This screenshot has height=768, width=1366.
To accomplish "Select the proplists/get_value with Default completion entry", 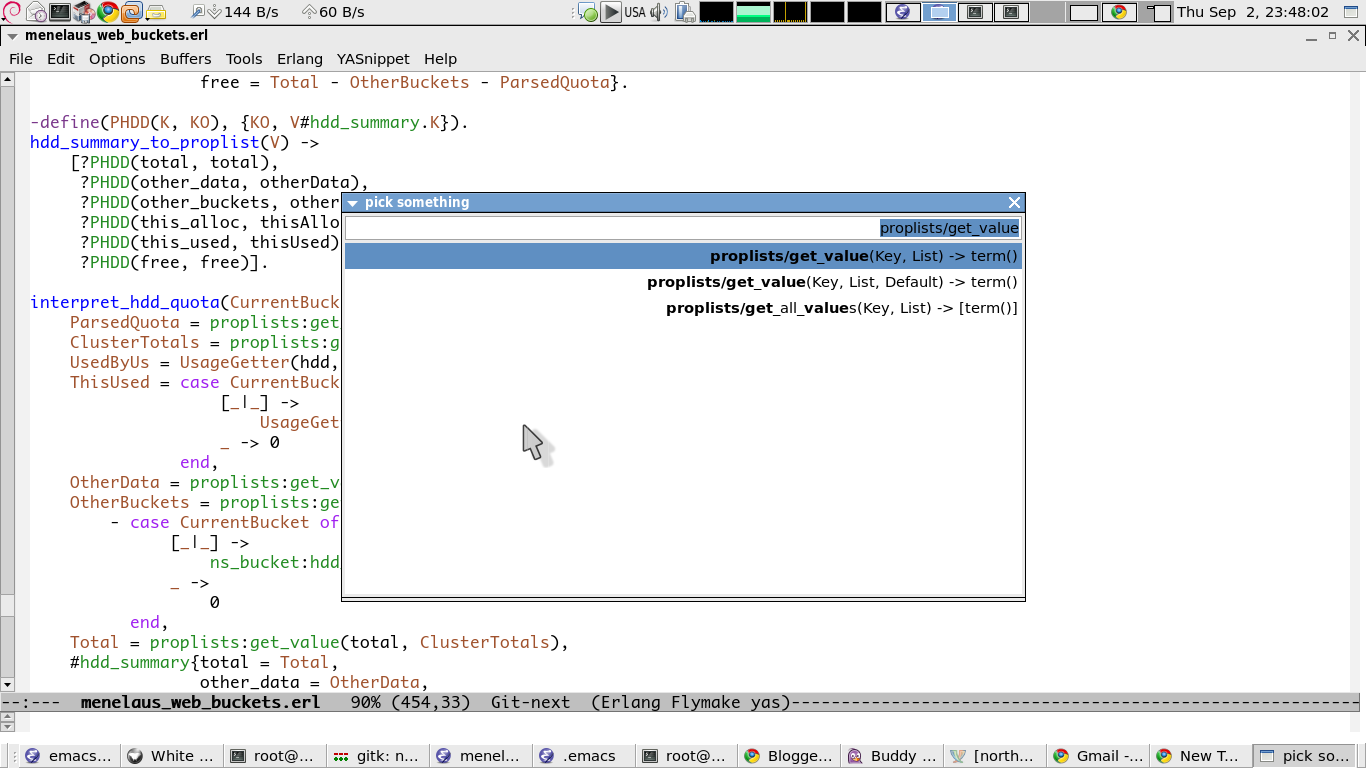I will point(831,281).
